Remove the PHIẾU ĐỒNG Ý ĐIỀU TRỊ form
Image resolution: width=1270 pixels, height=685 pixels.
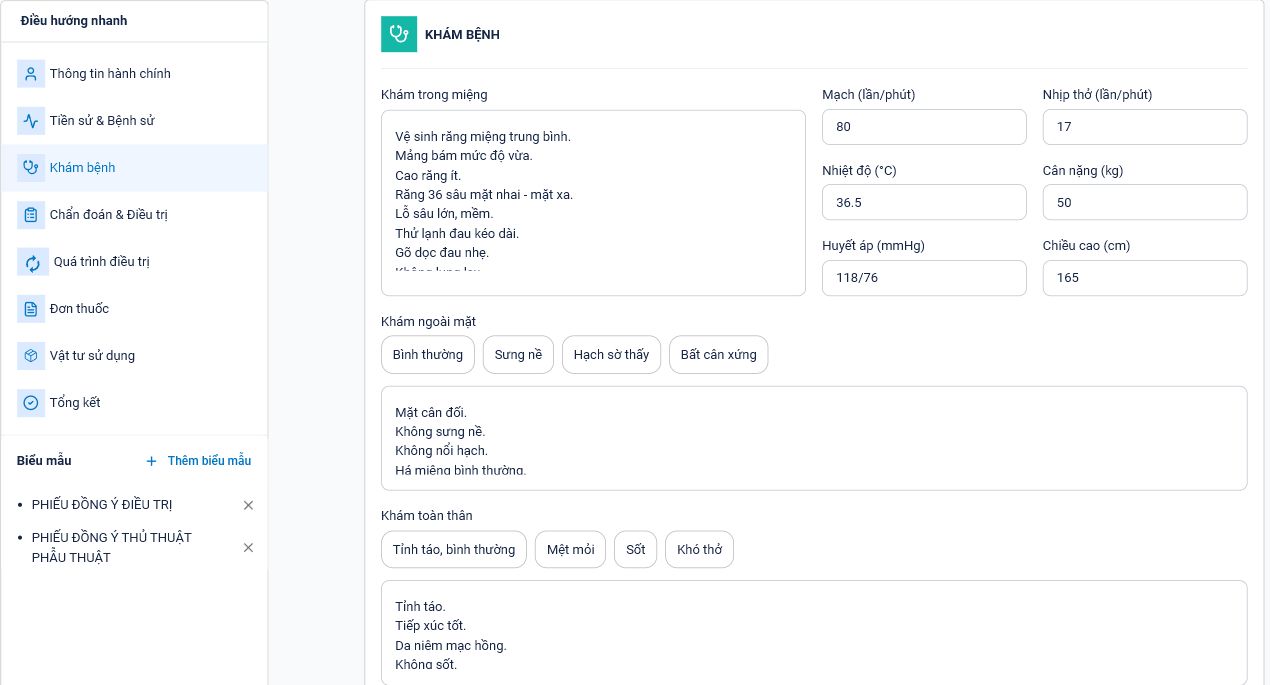coord(248,505)
